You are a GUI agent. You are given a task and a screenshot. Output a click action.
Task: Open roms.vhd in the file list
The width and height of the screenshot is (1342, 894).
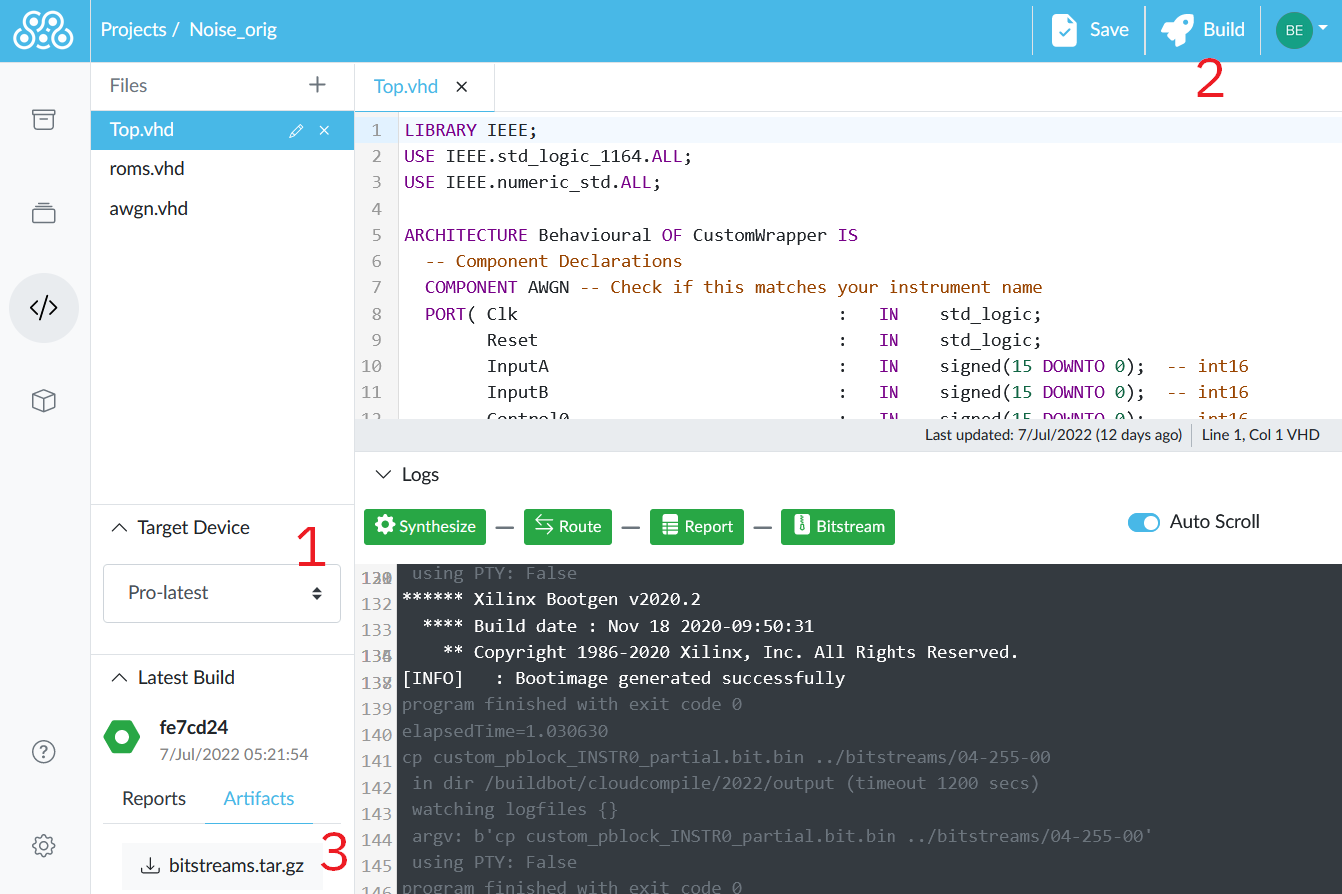[147, 169]
